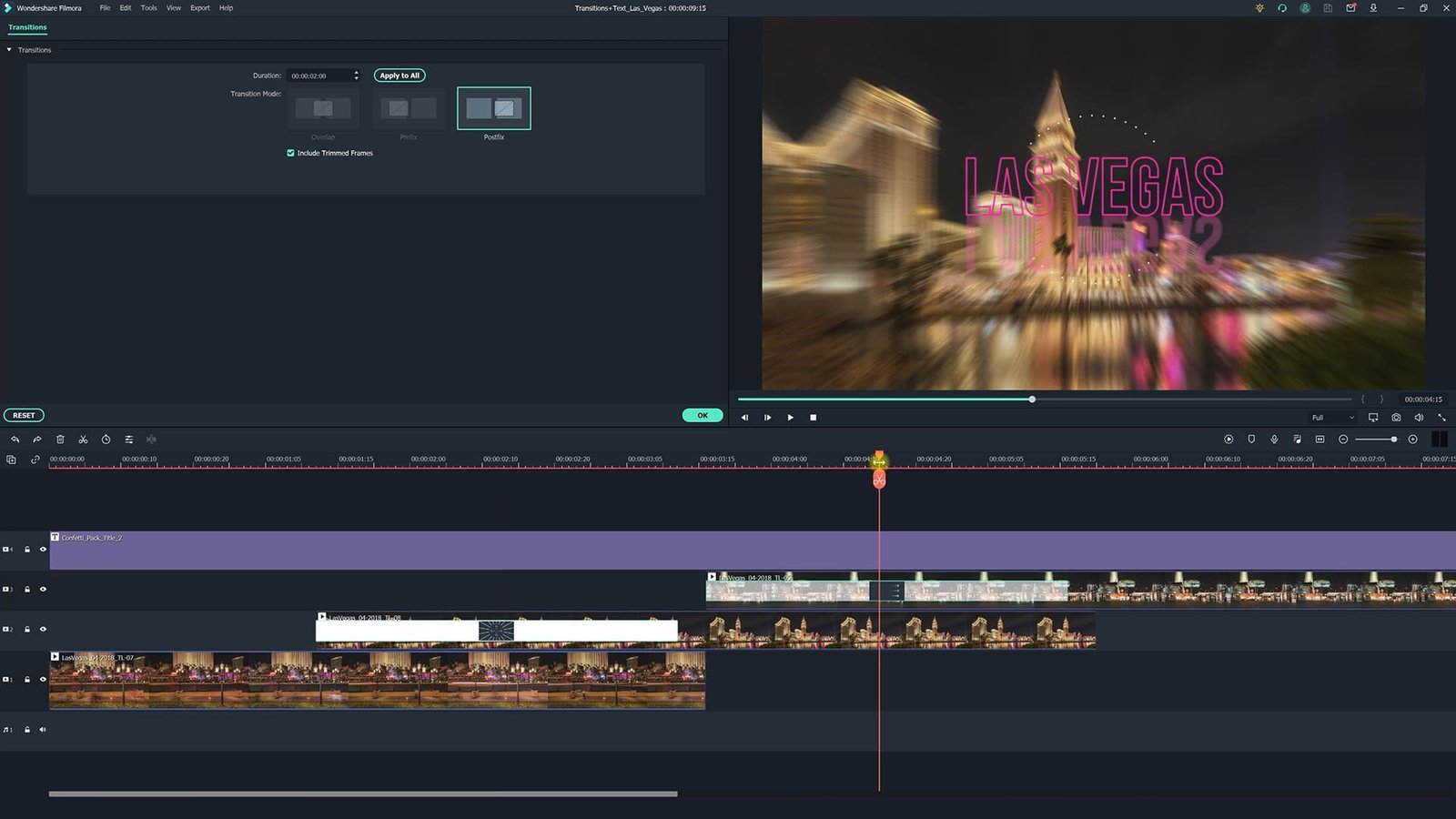Add a marker using the shield icon

(1251, 440)
